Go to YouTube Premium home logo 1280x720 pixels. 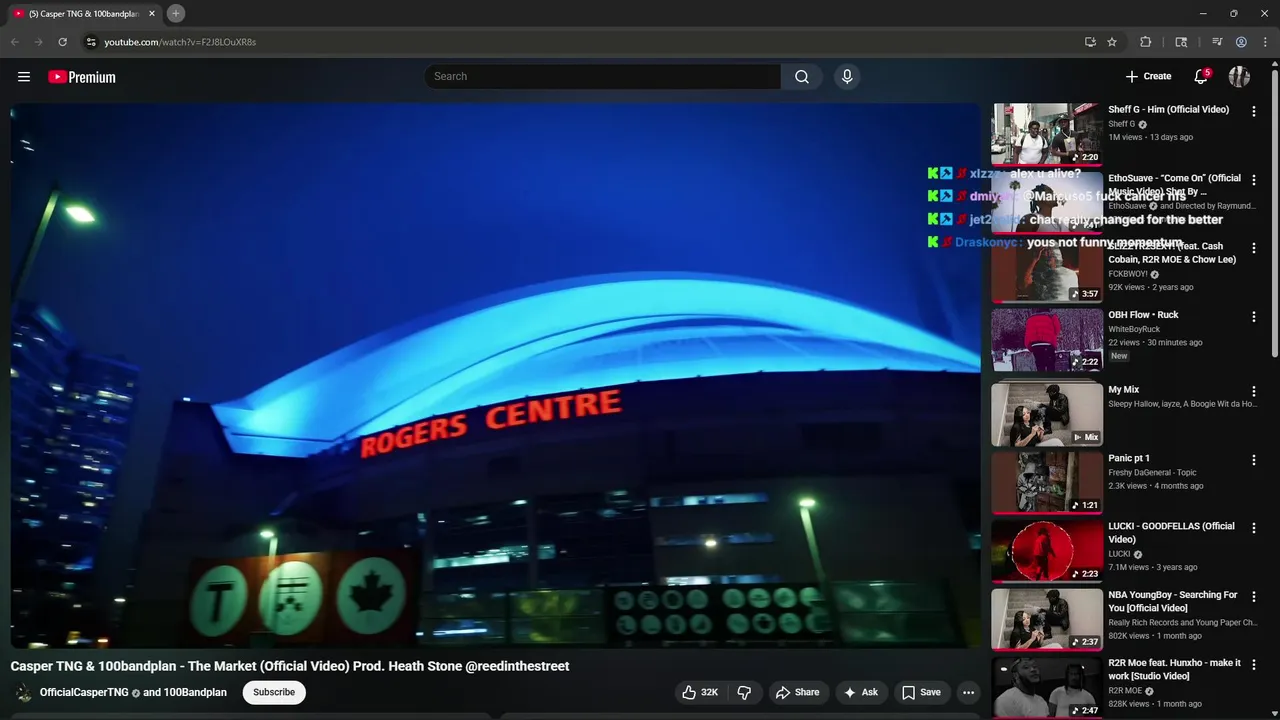pyautogui.click(x=82, y=77)
